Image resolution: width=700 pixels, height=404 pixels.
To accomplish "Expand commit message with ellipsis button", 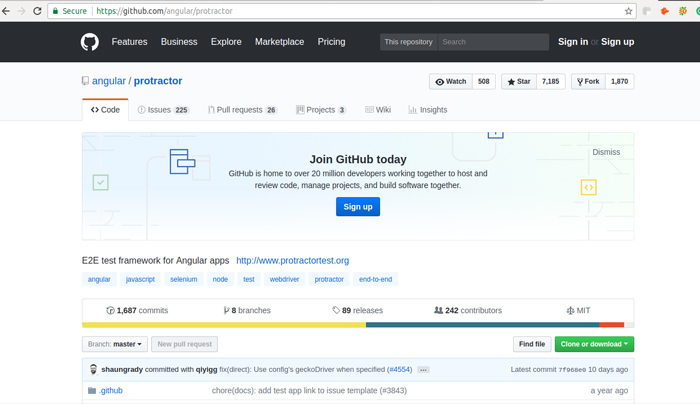I will pos(423,370).
